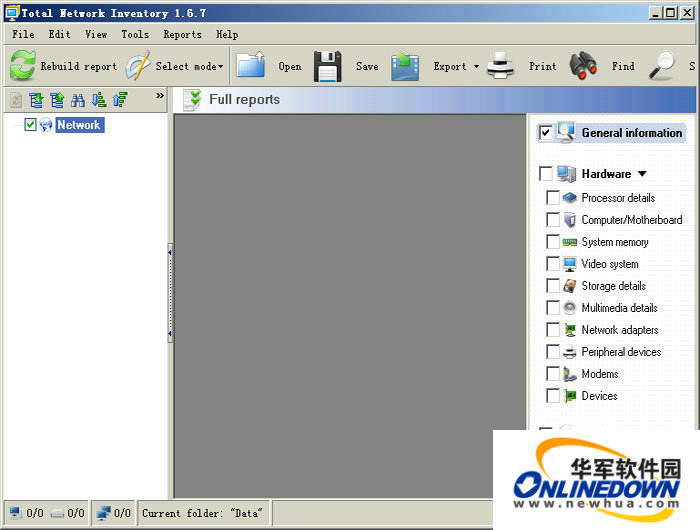The height and width of the screenshot is (530, 700).
Task: Click the network 0/0 icon in status bar
Action: tap(104, 513)
